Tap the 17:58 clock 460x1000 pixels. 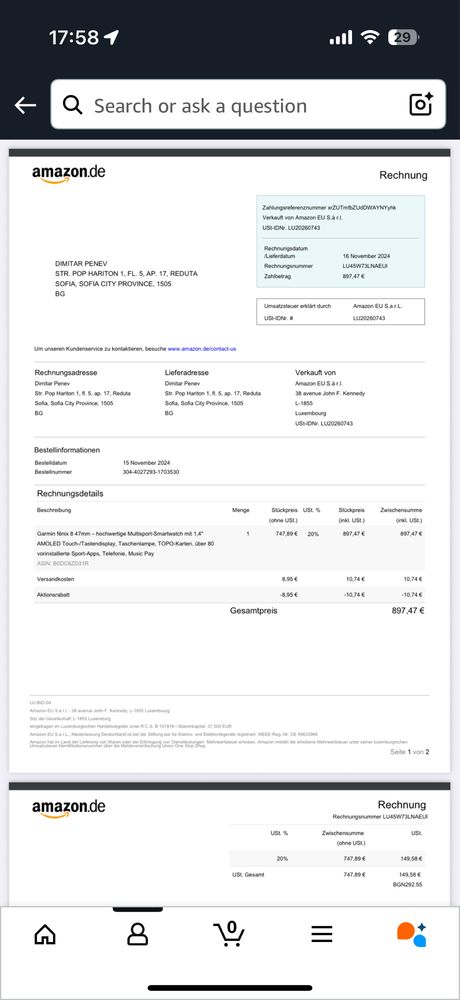[74, 38]
